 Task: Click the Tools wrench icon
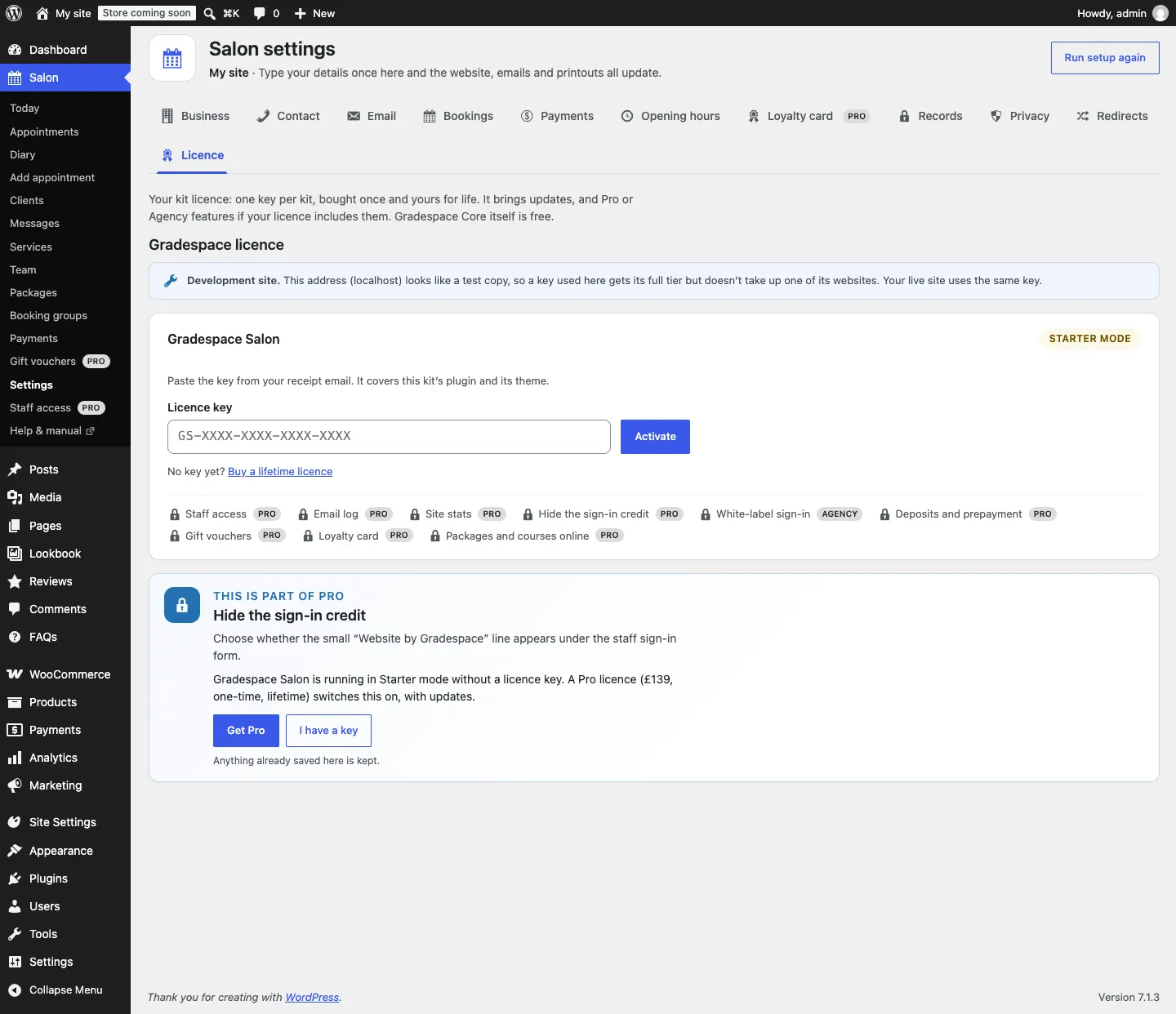15,934
